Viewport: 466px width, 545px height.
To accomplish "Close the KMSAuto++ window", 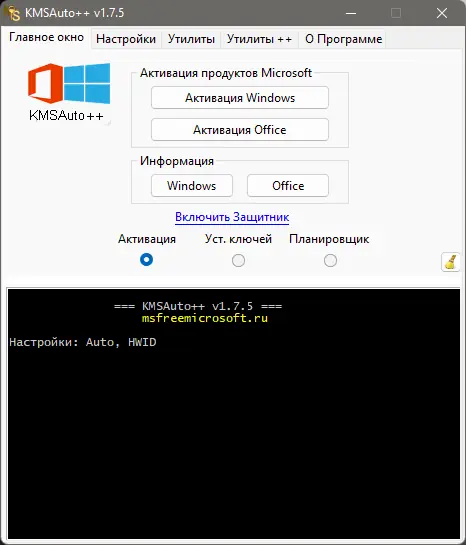I will coord(442,13).
